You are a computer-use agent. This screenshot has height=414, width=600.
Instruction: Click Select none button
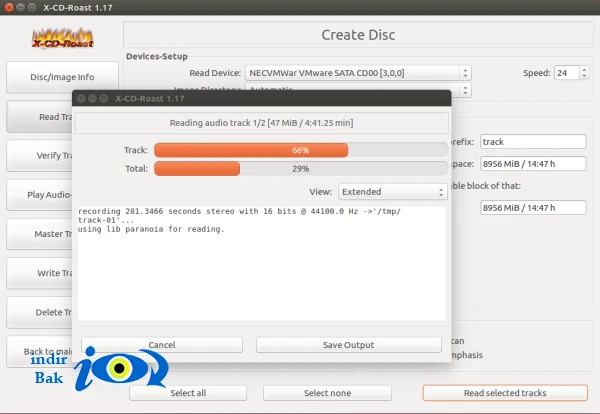[327, 393]
